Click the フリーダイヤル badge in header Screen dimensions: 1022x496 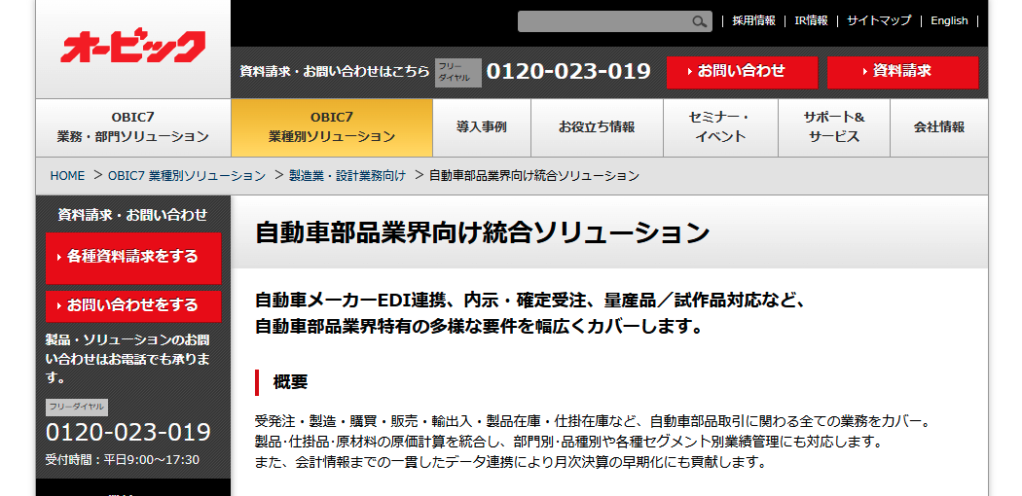(x=458, y=72)
